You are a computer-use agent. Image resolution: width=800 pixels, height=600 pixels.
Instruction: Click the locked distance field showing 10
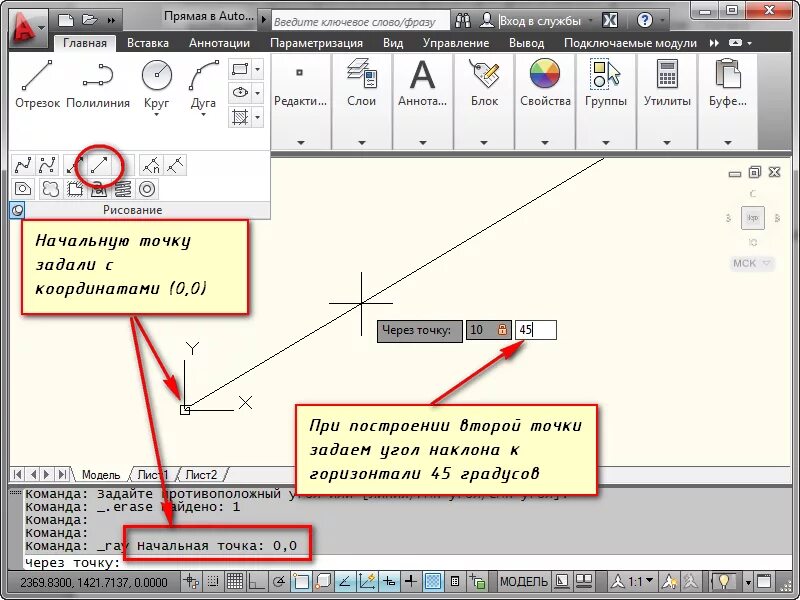click(488, 330)
